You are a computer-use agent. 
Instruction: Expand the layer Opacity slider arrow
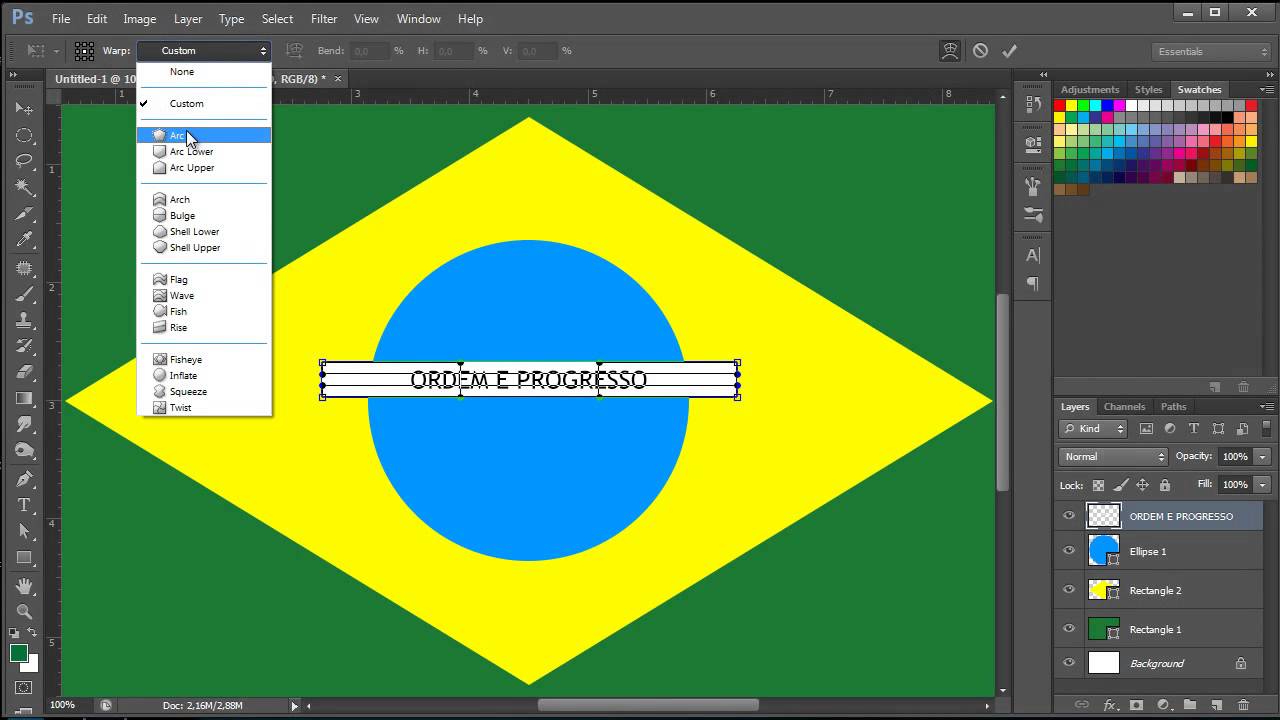pyautogui.click(x=1263, y=457)
